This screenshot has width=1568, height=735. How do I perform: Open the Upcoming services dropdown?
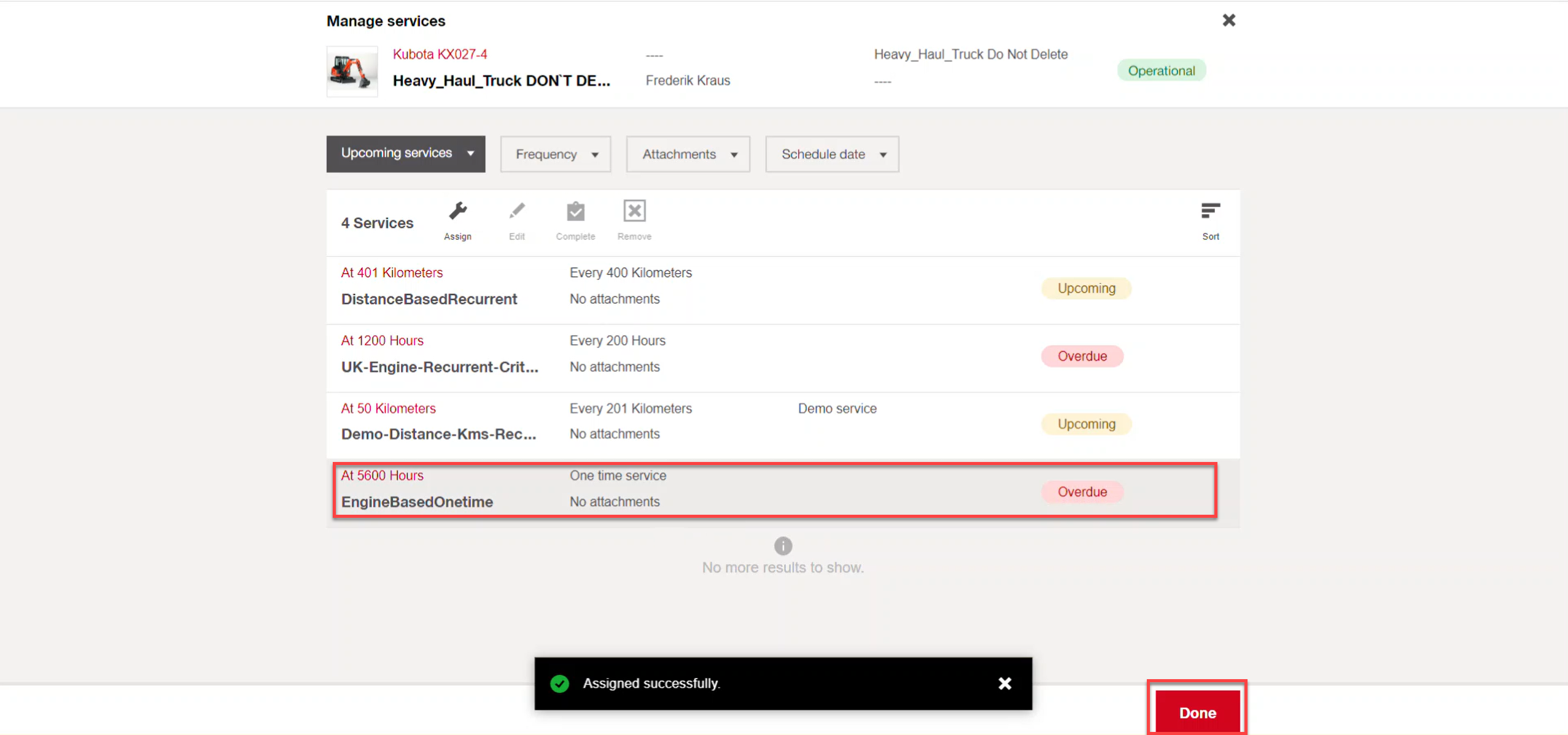[x=406, y=153]
